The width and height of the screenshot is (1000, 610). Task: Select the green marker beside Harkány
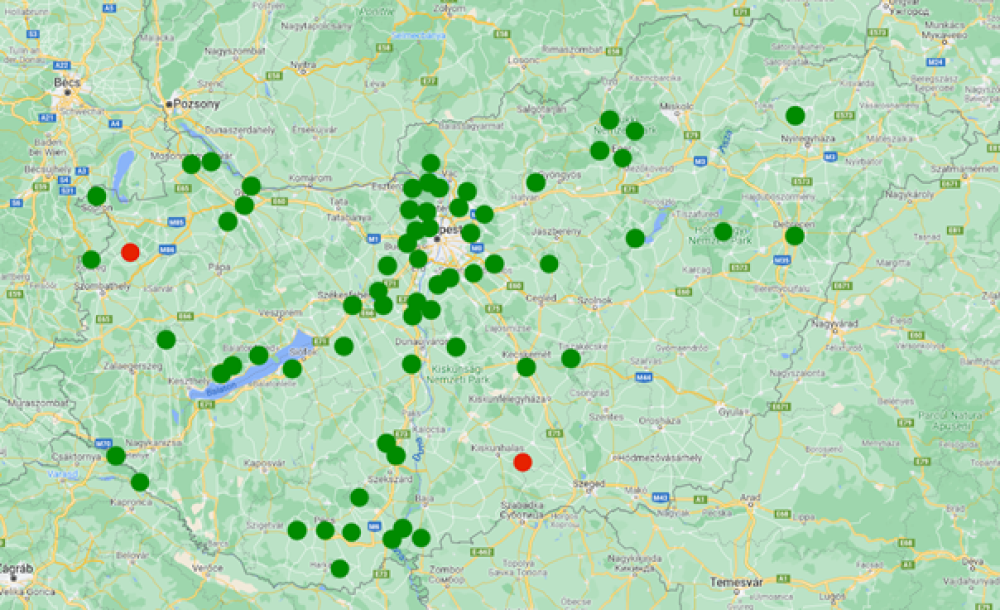pos(340,568)
